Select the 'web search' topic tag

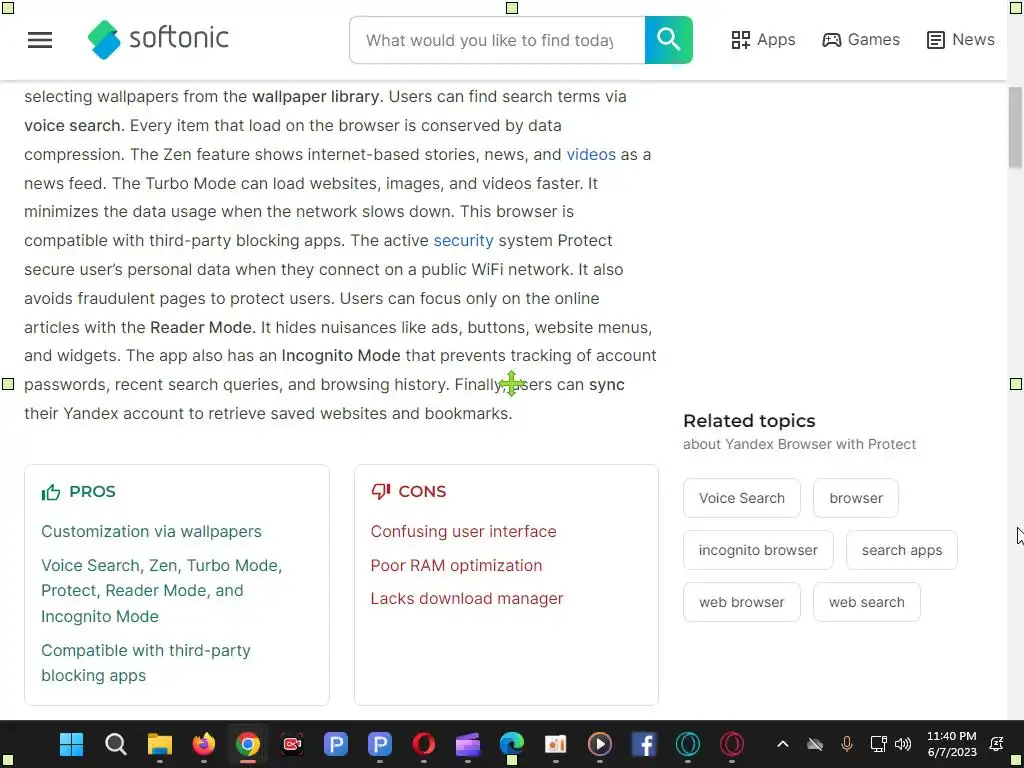(x=867, y=602)
